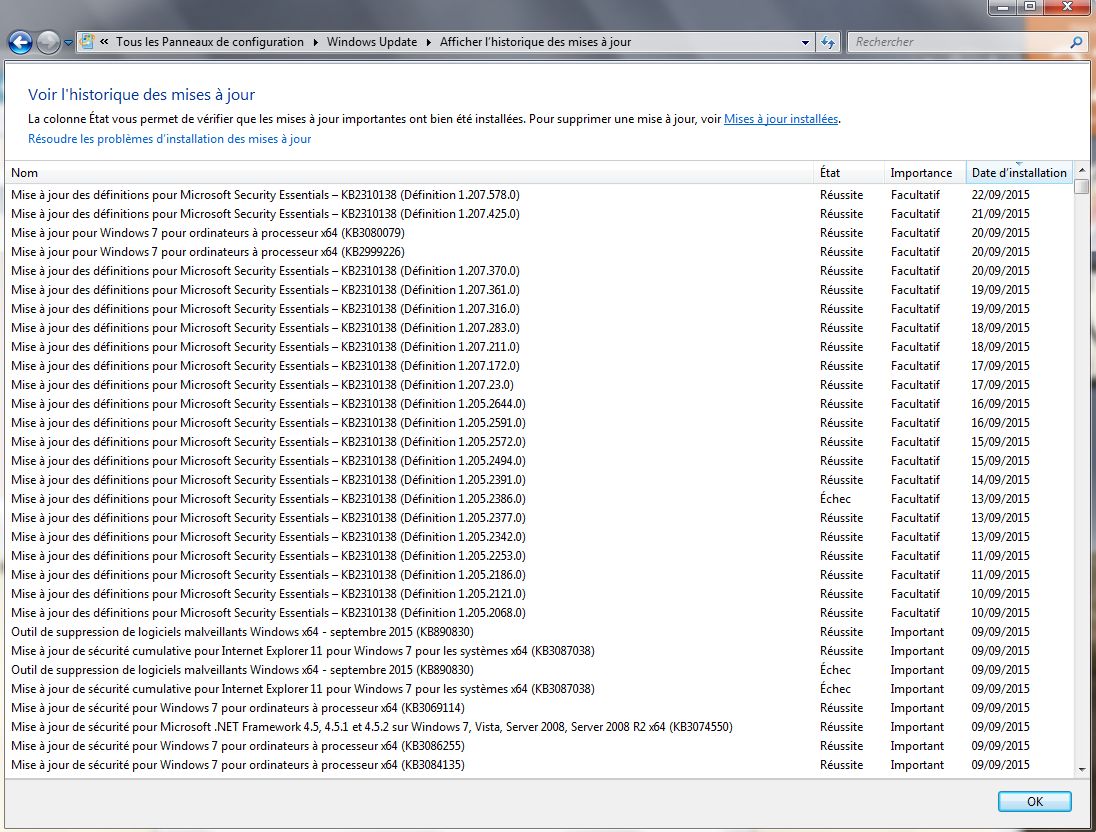Viewport: 1096px width, 832px height.
Task: Select the KB3084135 security update row
Action: point(538,765)
